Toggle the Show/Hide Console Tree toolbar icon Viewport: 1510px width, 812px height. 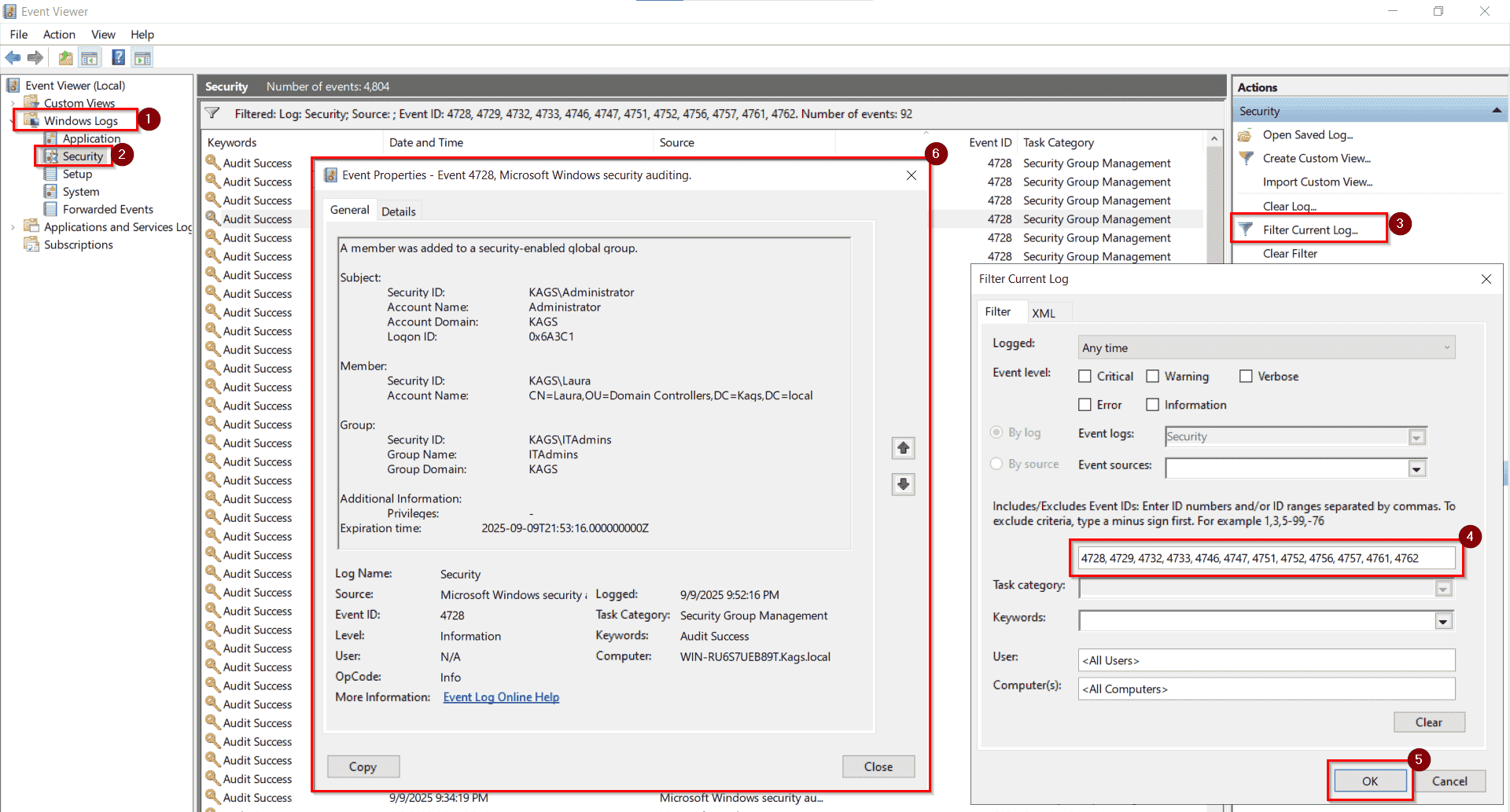90,57
